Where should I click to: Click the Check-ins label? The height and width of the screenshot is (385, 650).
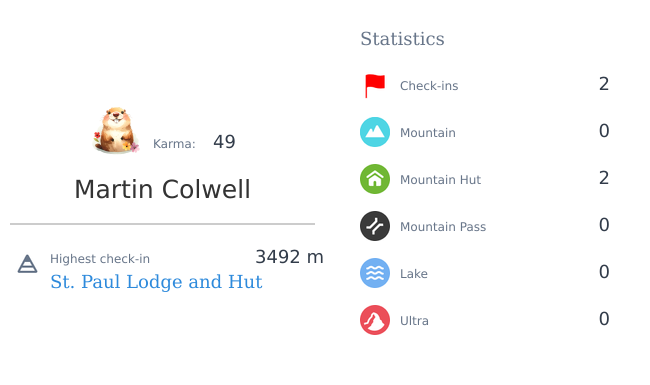tap(429, 86)
